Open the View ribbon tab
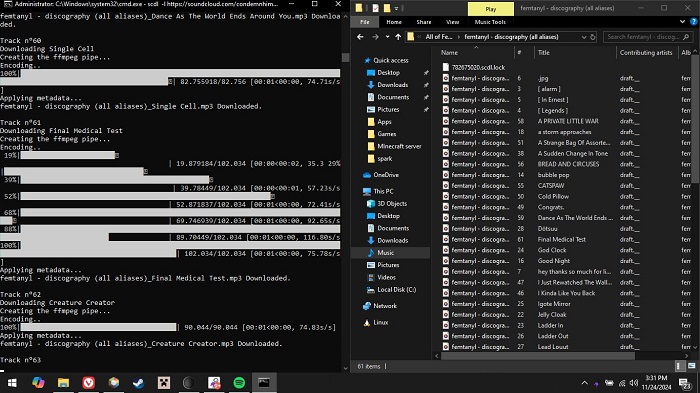700x393 pixels. (x=452, y=22)
